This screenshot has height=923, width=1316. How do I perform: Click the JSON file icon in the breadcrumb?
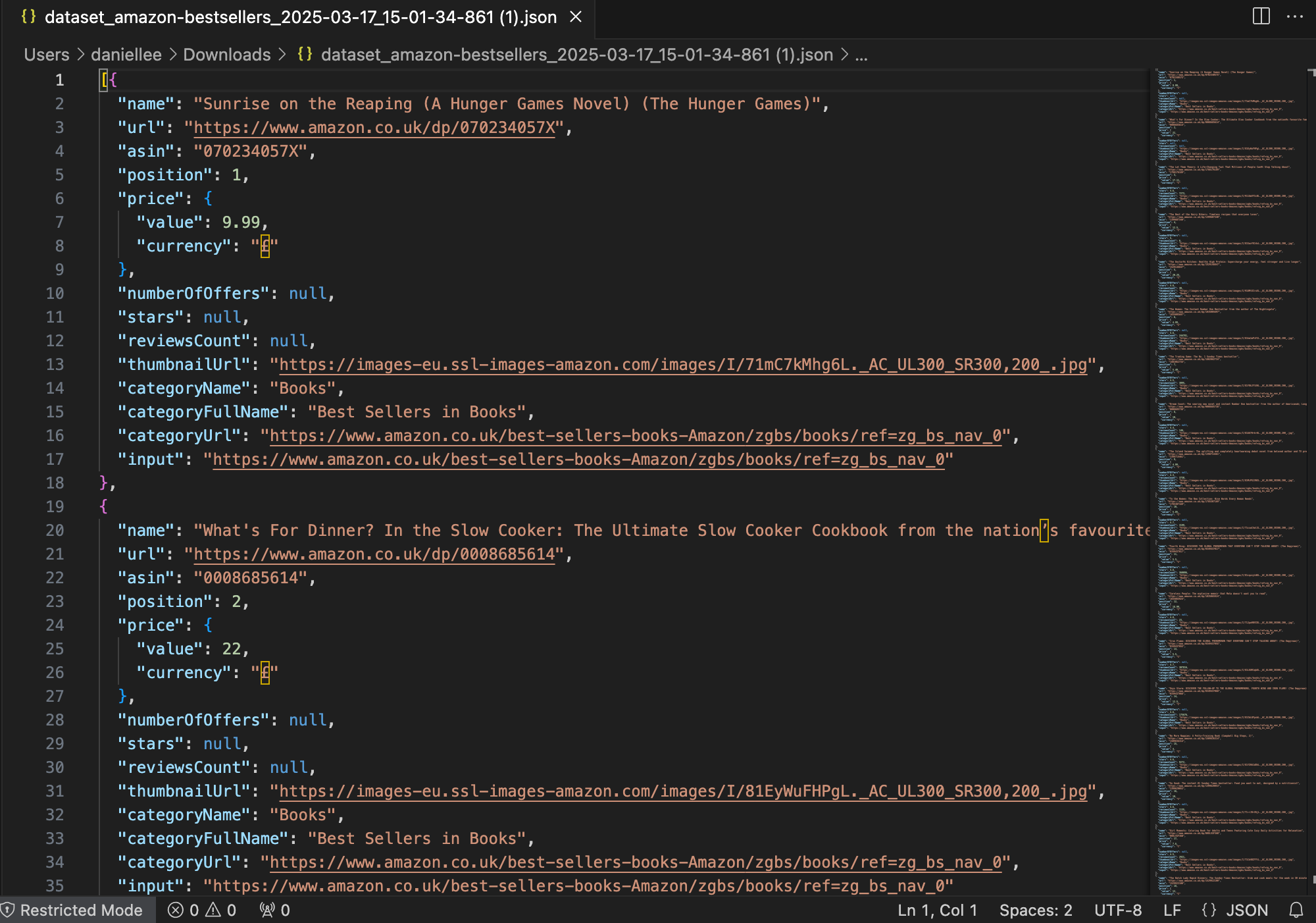coord(305,55)
